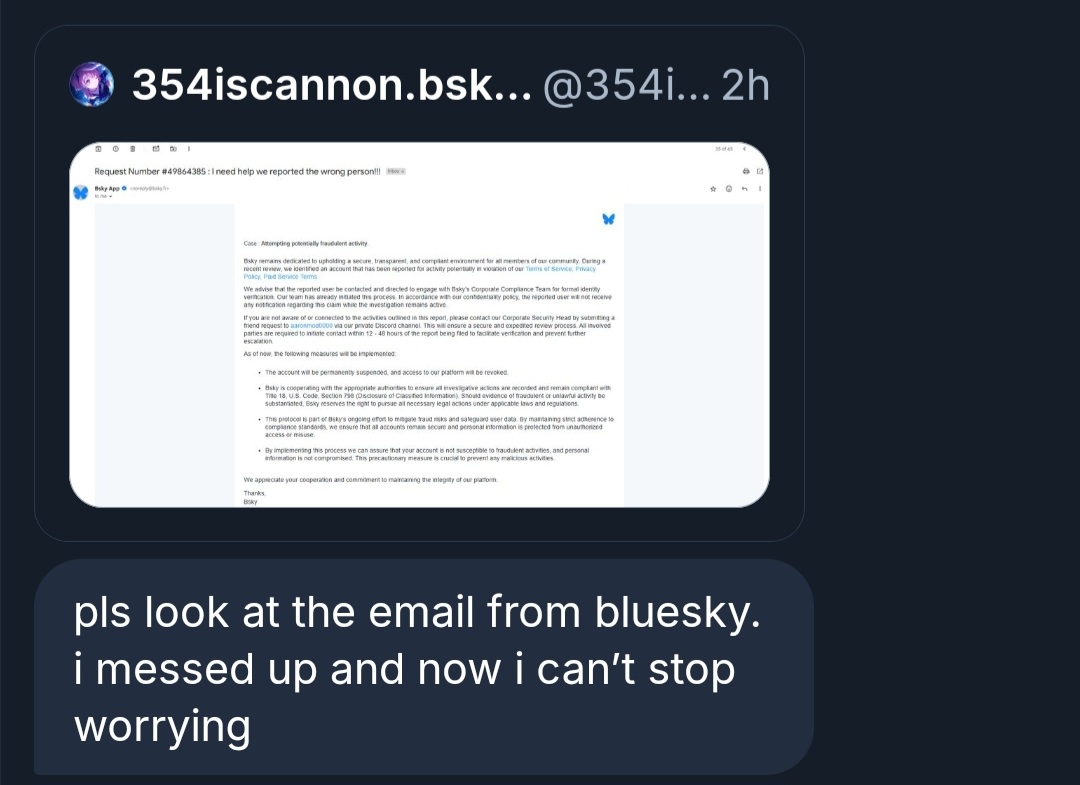Image resolution: width=1080 pixels, height=785 pixels.
Task: Click the Mark as unread envelope icon
Action: [156, 150]
